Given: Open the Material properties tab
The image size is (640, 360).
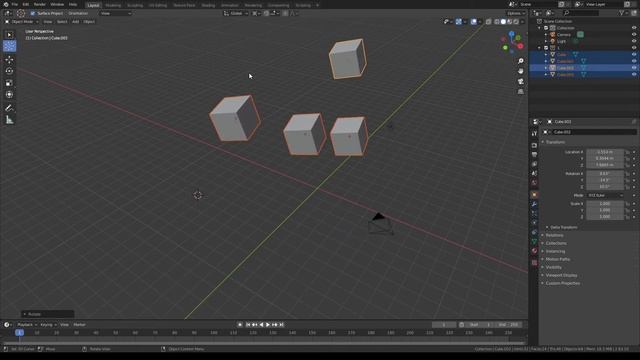Looking at the screenshot, I should click(x=534, y=251).
